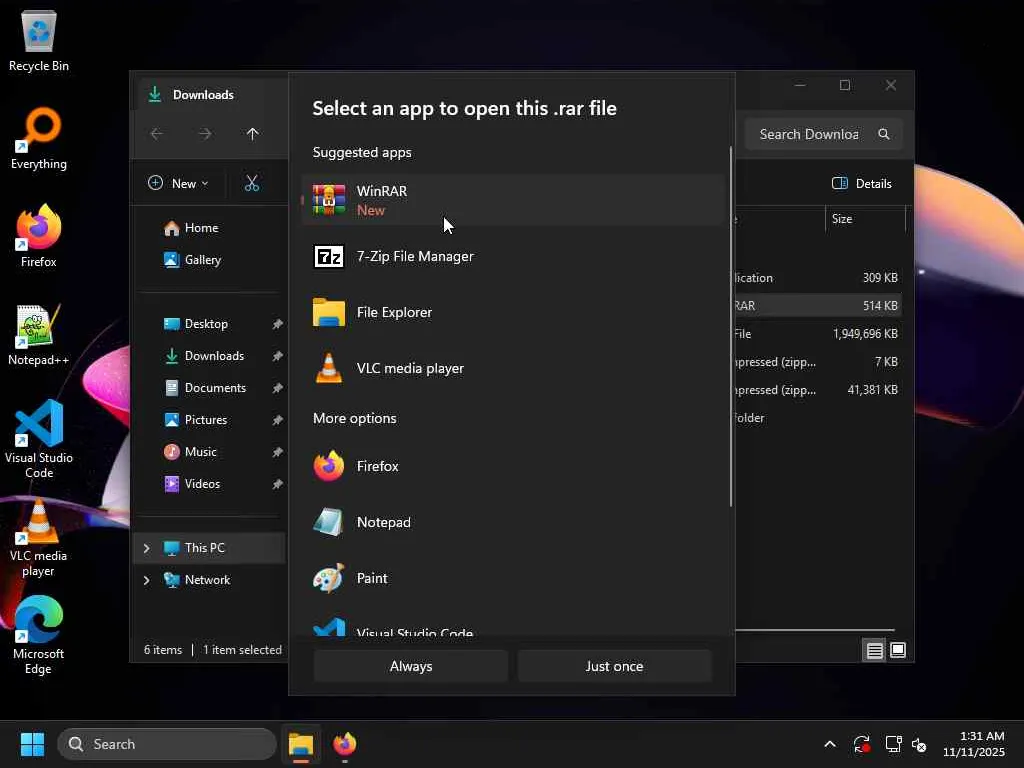Viewport: 1024px width, 768px height.
Task: Click the Just once button
Action: [x=614, y=666]
